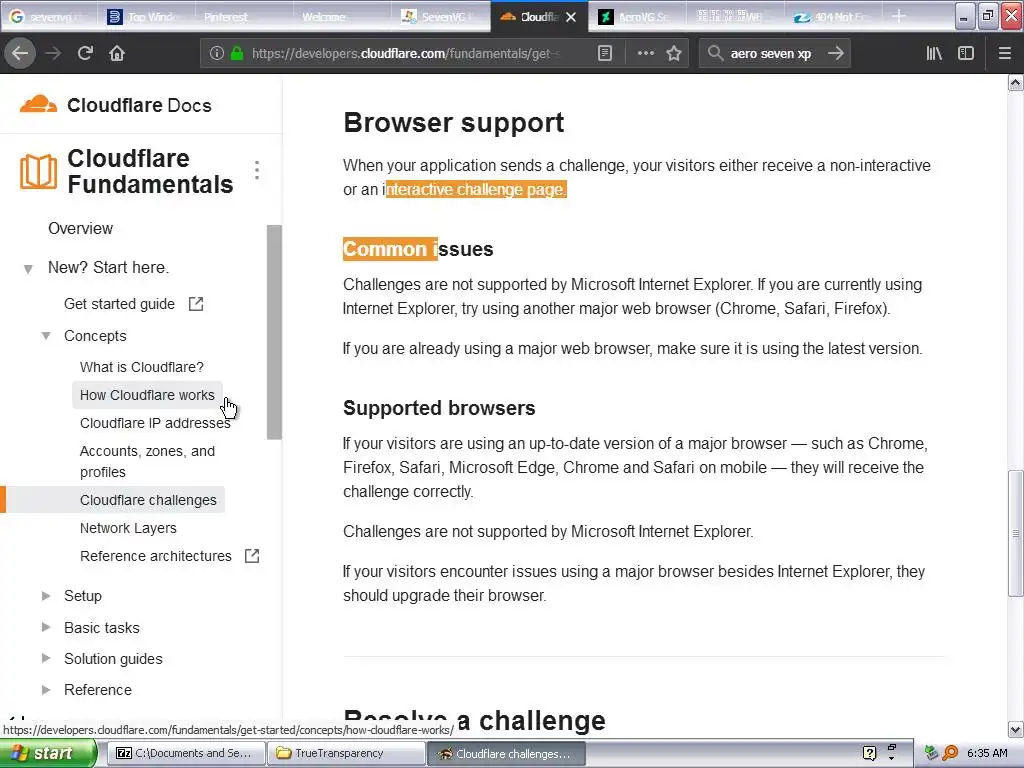
Task: Click the search magnifier icon
Action: tap(715, 53)
